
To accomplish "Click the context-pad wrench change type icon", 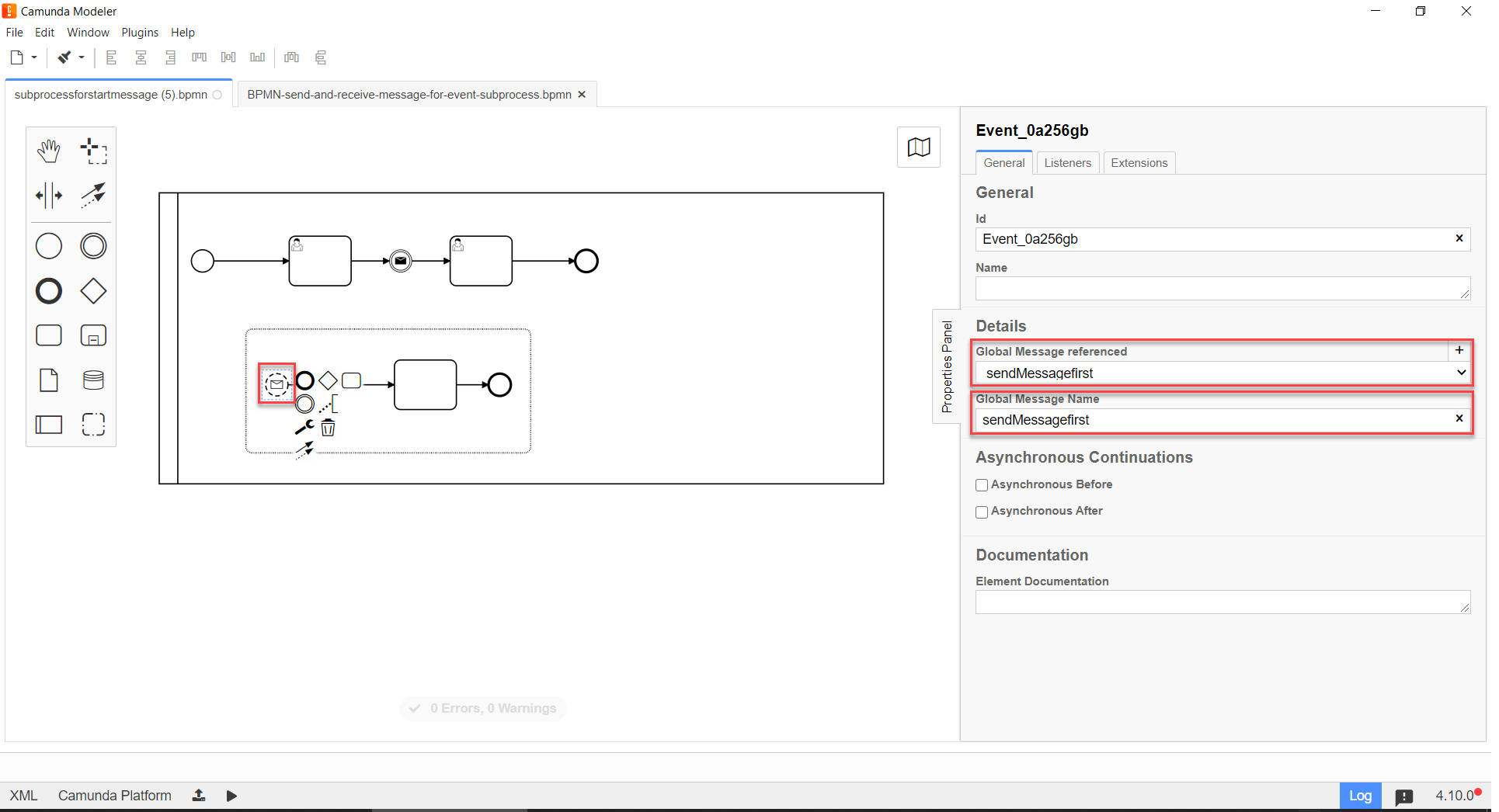I will tap(304, 427).
